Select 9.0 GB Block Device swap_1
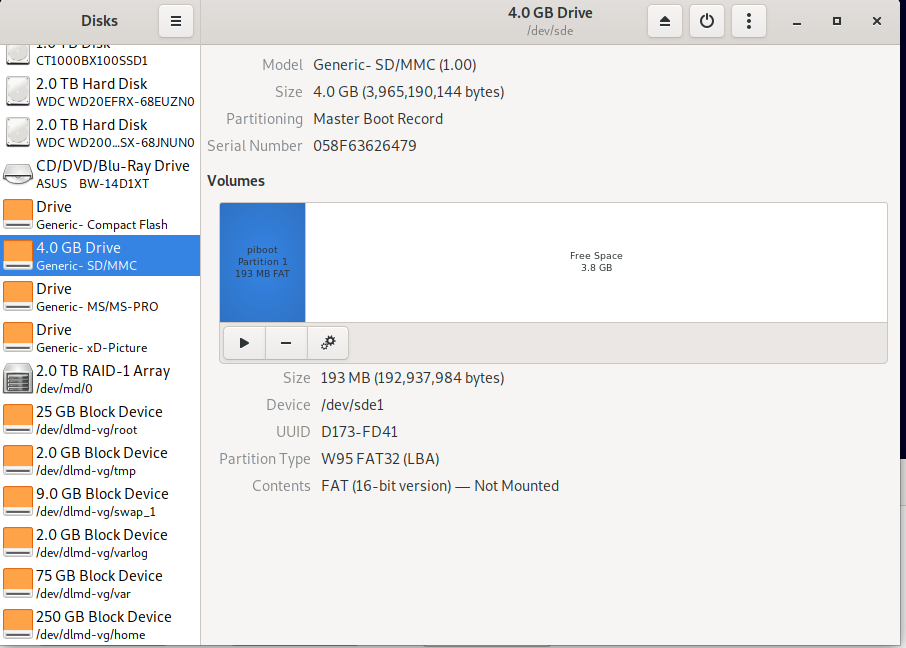Screen dimensions: 906x648 100,502
